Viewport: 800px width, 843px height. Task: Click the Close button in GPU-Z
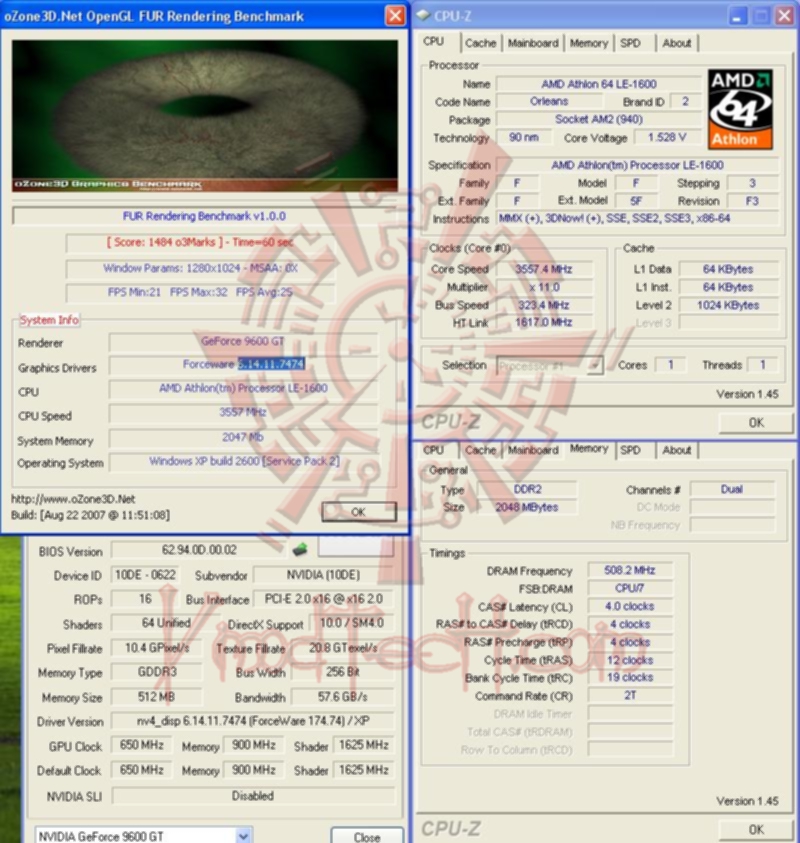coord(367,836)
